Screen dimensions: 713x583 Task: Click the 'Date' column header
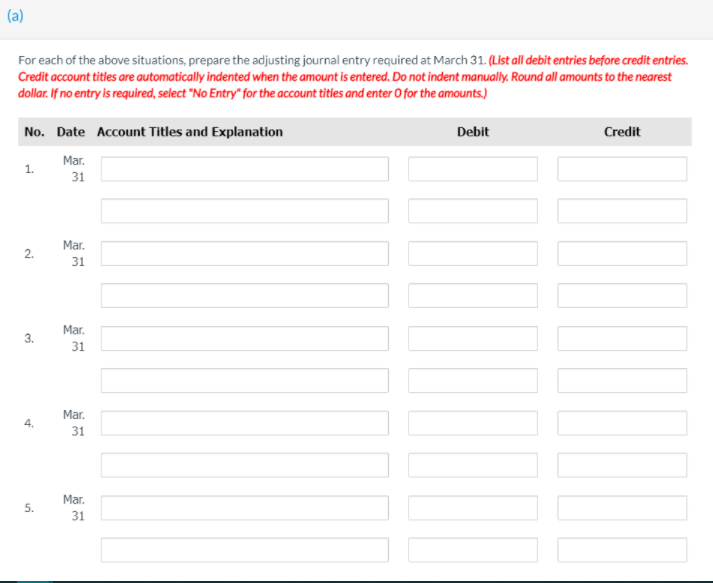tap(70, 132)
